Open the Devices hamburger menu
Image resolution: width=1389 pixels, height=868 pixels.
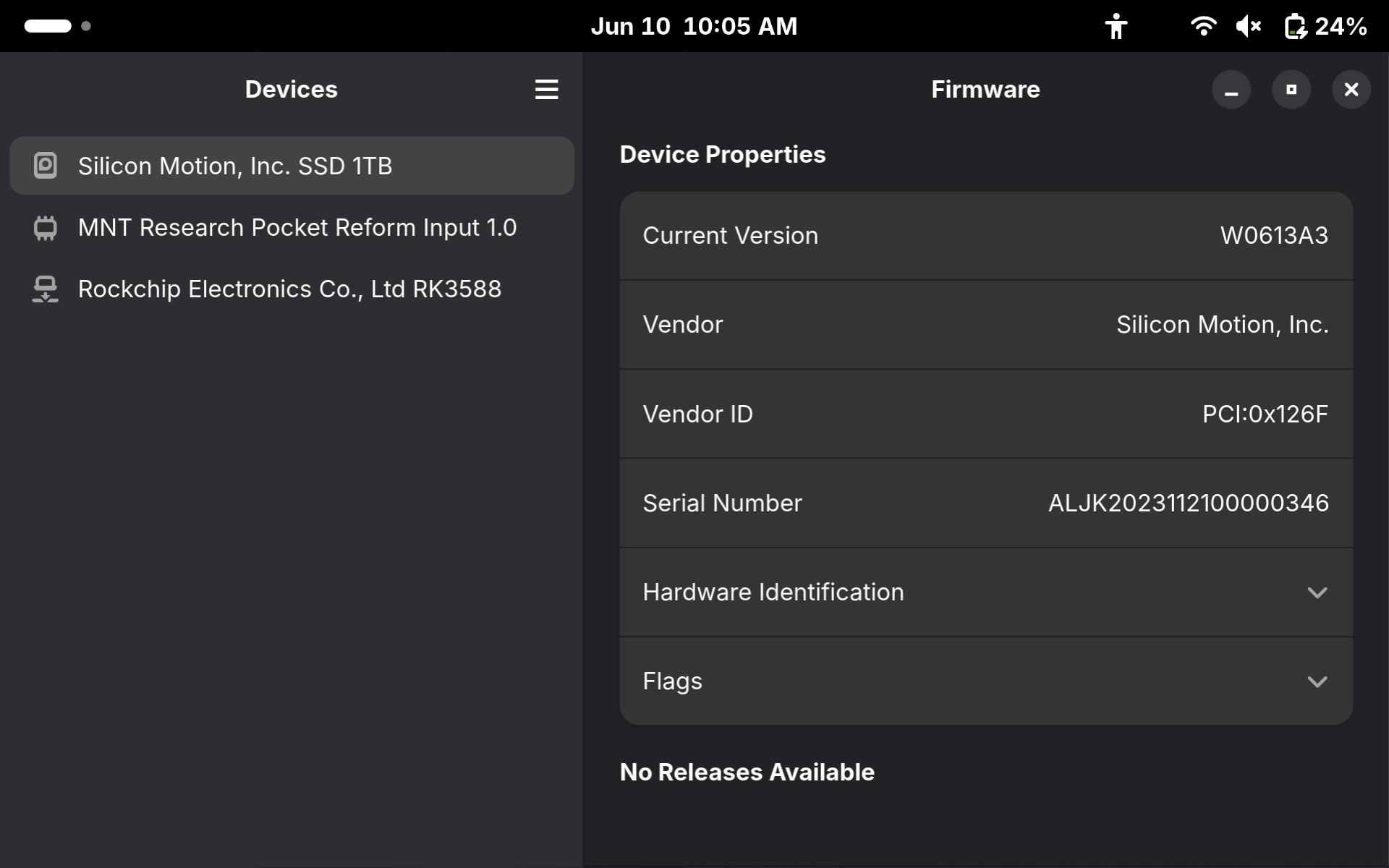546,90
